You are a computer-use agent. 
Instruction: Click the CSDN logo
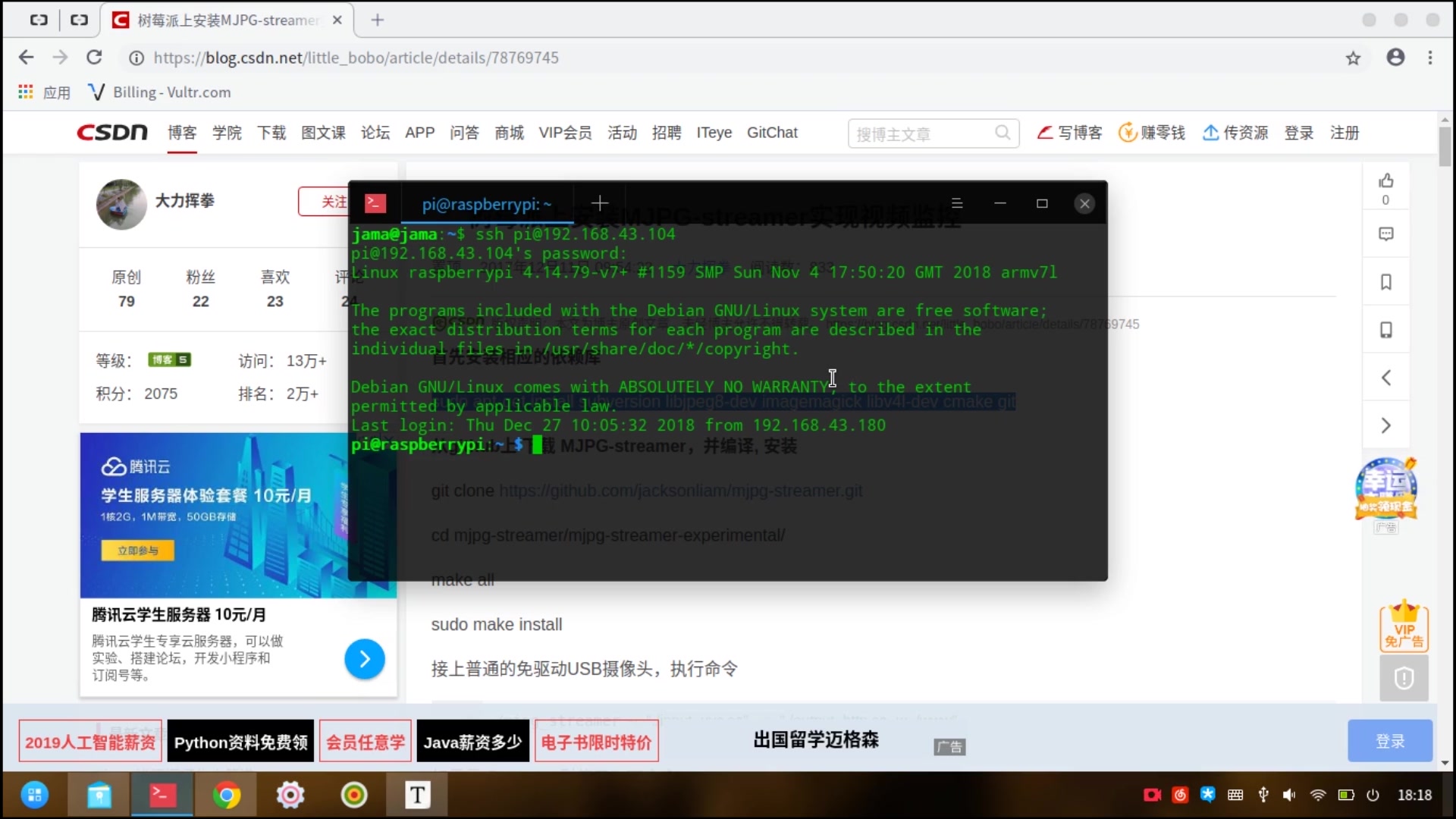point(112,133)
